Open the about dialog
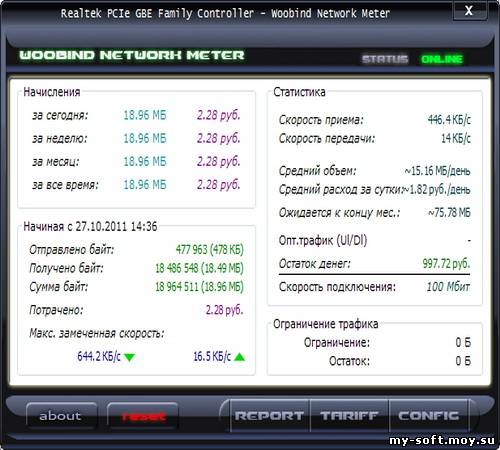Viewport: 500px width, 450px height. tap(61, 416)
